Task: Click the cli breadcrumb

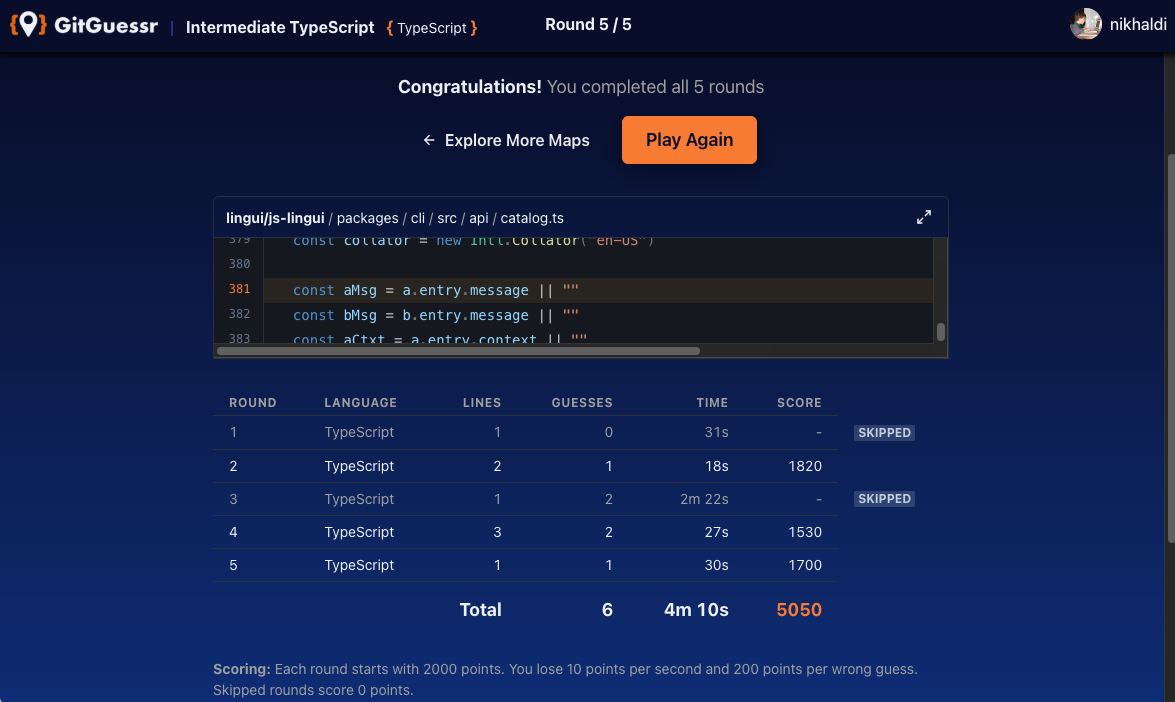Action: [x=418, y=217]
